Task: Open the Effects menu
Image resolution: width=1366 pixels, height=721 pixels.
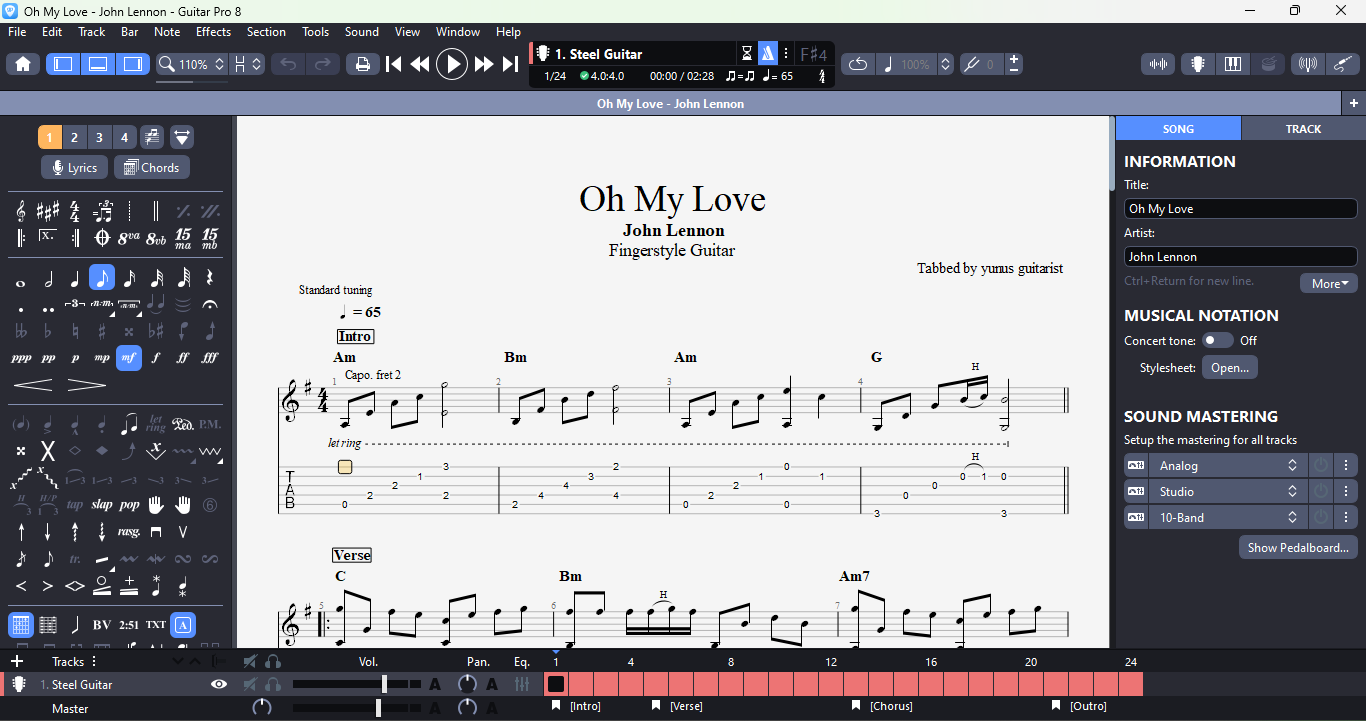Action: pyautogui.click(x=213, y=32)
